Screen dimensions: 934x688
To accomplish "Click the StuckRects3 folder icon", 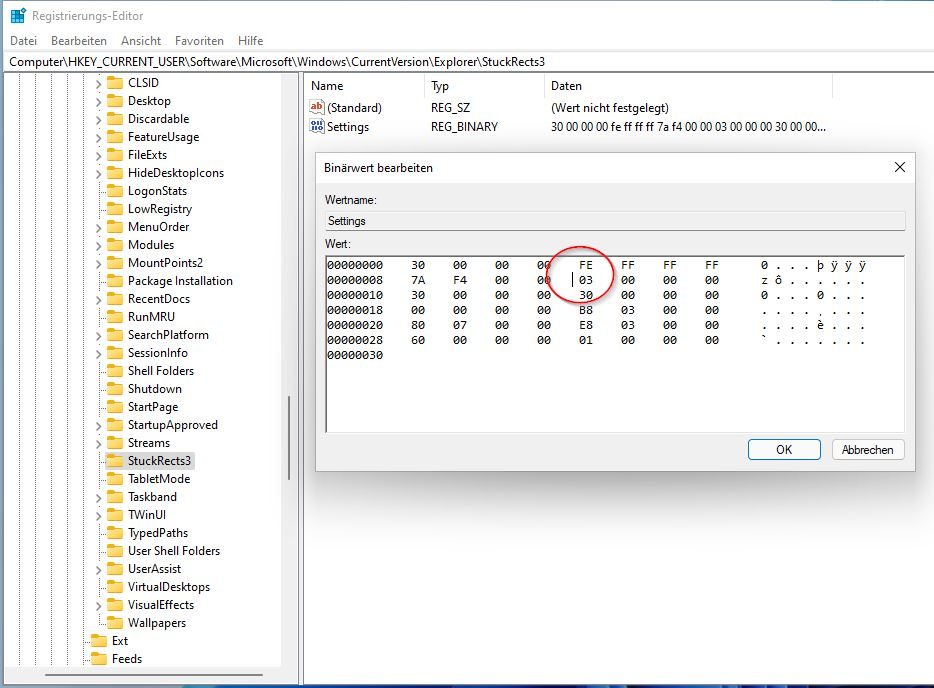I will coord(115,461).
